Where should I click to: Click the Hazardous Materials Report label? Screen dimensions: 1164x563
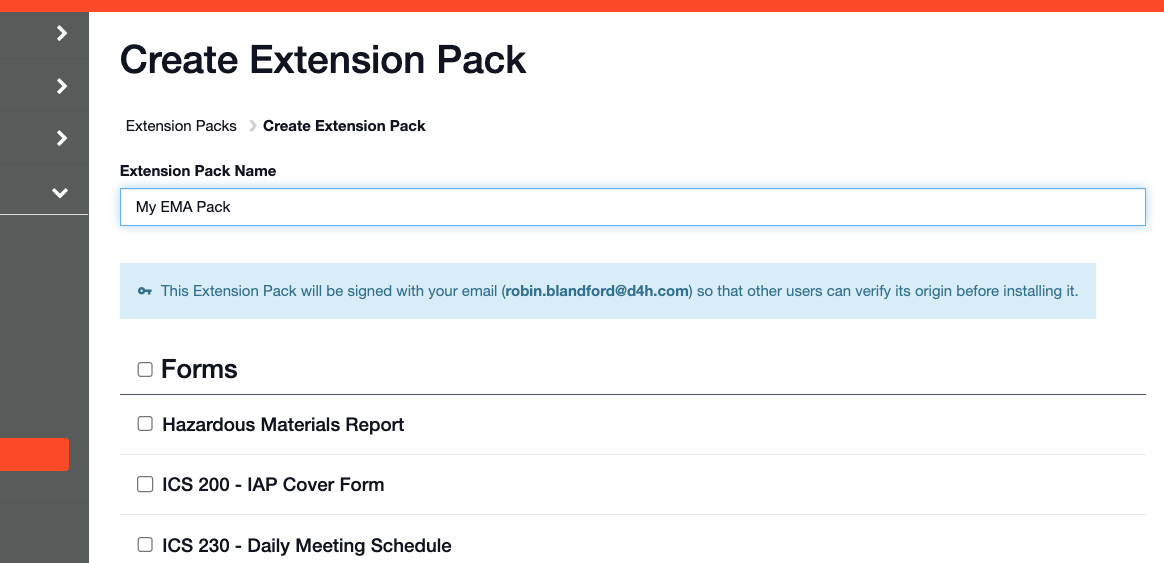283,425
